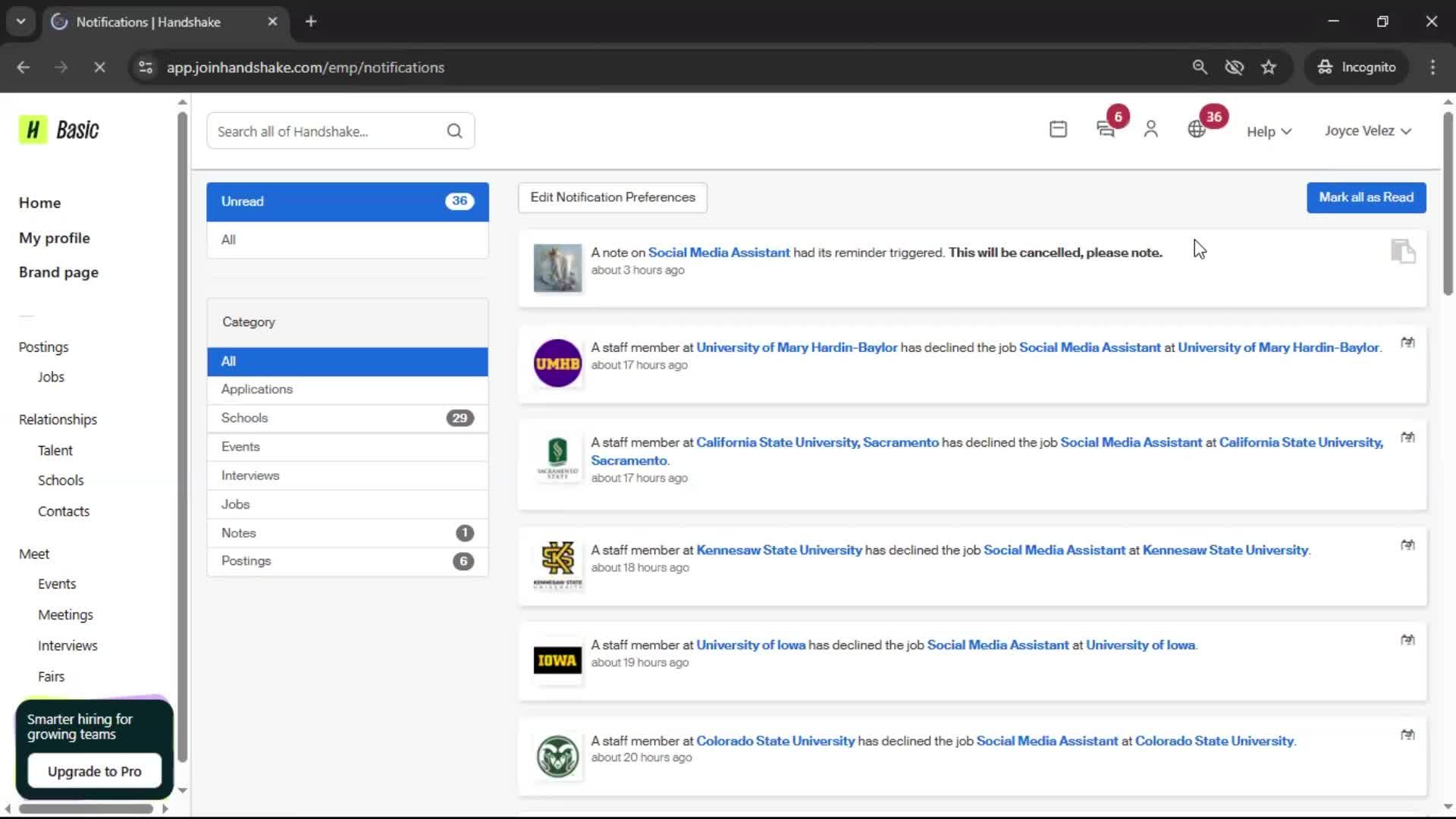Open Meetings in the sidebar
This screenshot has height=819, width=1456.
tap(65, 615)
